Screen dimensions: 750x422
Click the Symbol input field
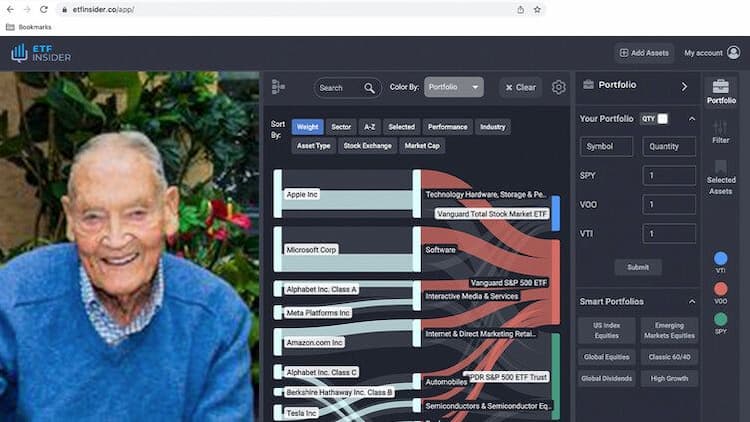[607, 146]
